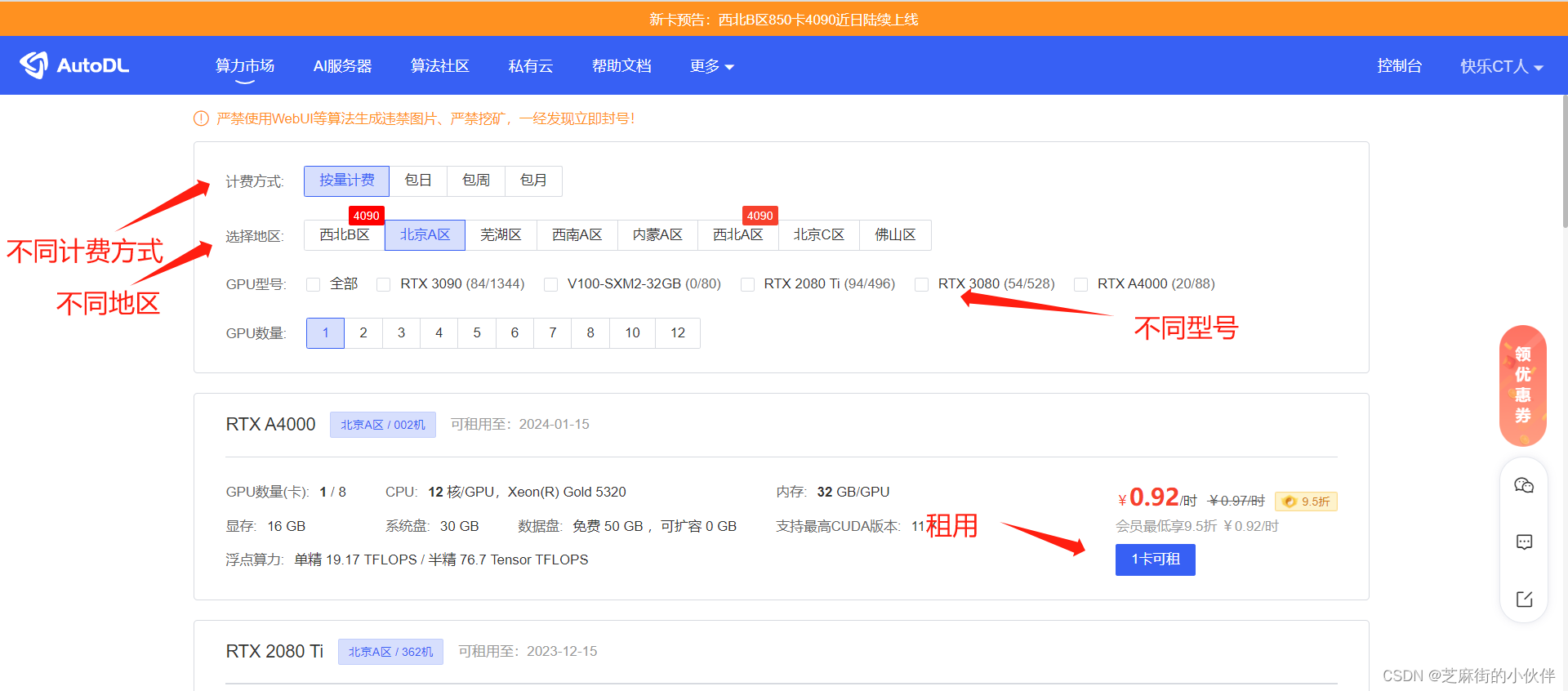This screenshot has height=691, width=1568.
Task: Select 包月 billing mode
Action: (533, 181)
